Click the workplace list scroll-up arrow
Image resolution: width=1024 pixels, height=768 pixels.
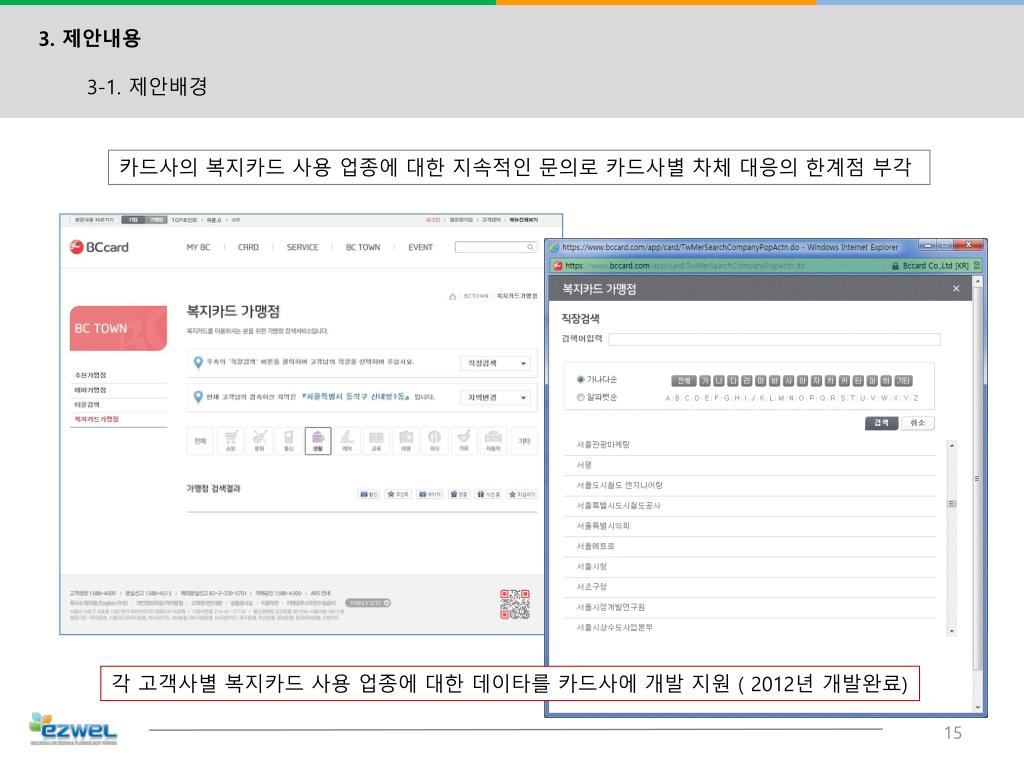click(x=952, y=445)
